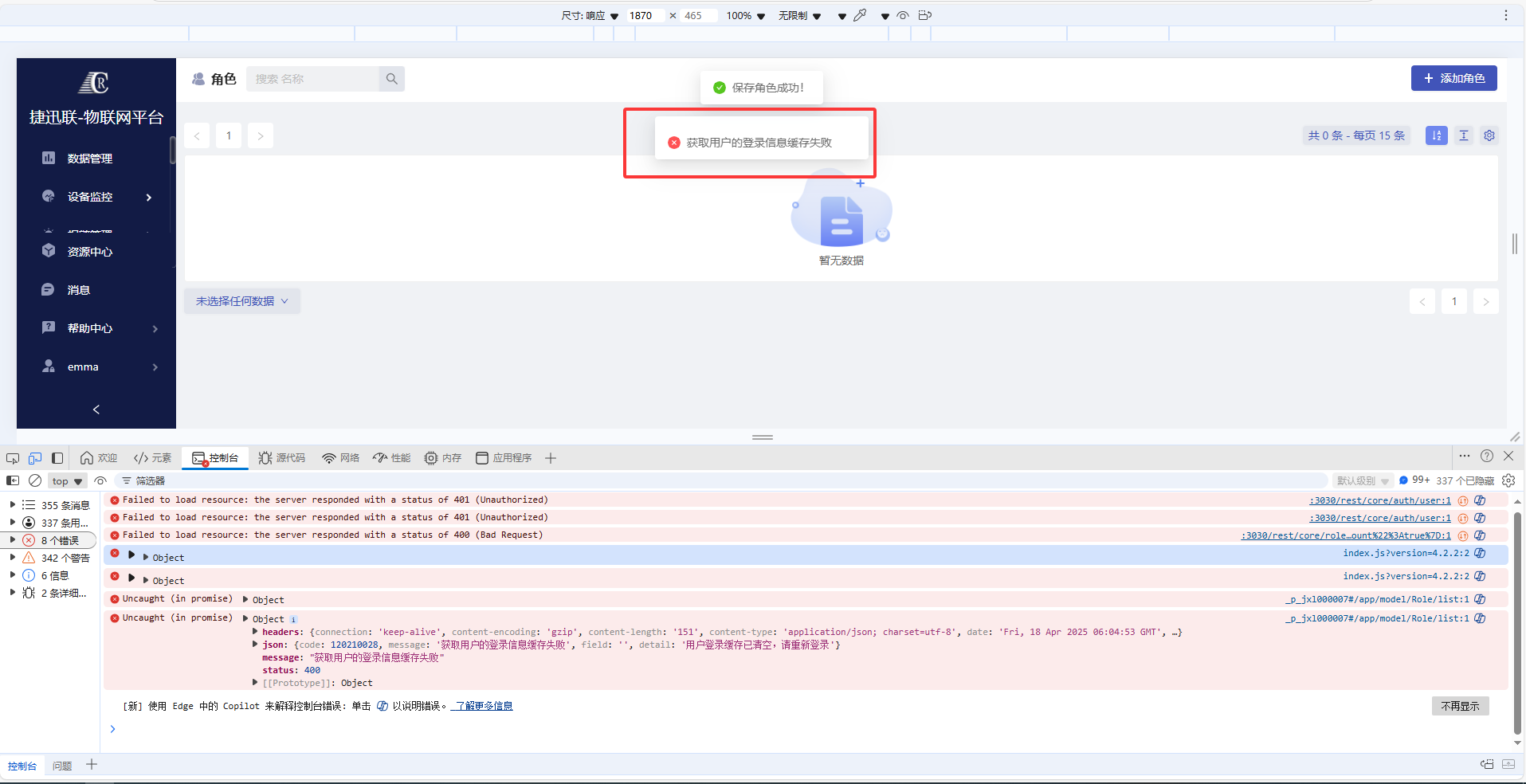This screenshot has width=1526, height=784.
Task: Switch to the 元素 DevTools tab
Action: click(152, 458)
